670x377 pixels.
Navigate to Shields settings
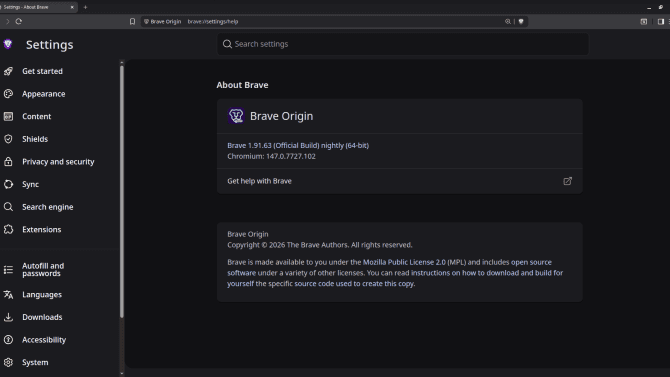pyautogui.click(x=35, y=139)
